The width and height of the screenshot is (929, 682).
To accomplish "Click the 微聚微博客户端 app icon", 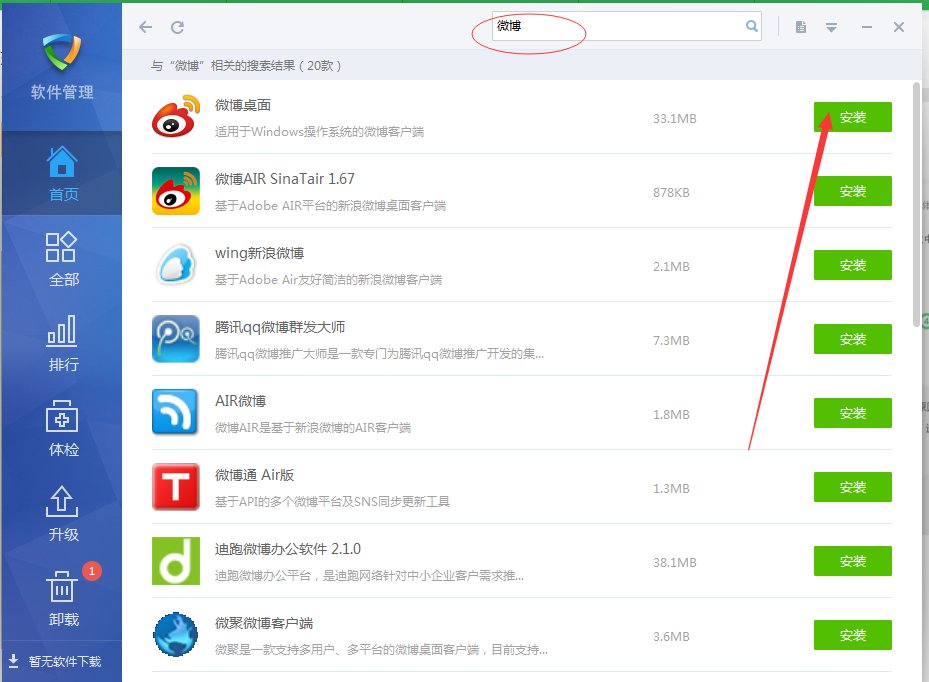I will click(x=175, y=635).
